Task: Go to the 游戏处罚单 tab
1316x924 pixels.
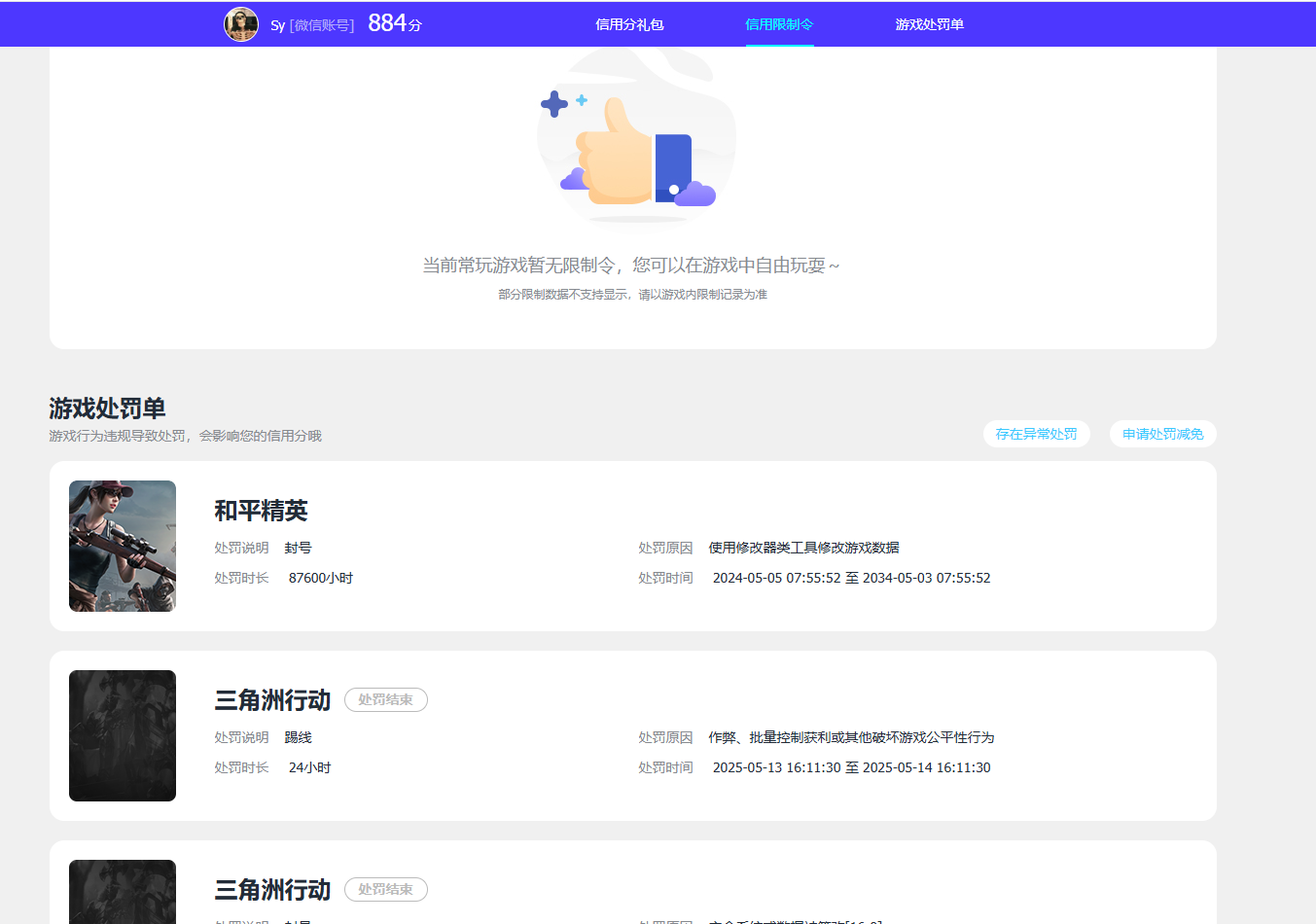Action: click(x=930, y=24)
